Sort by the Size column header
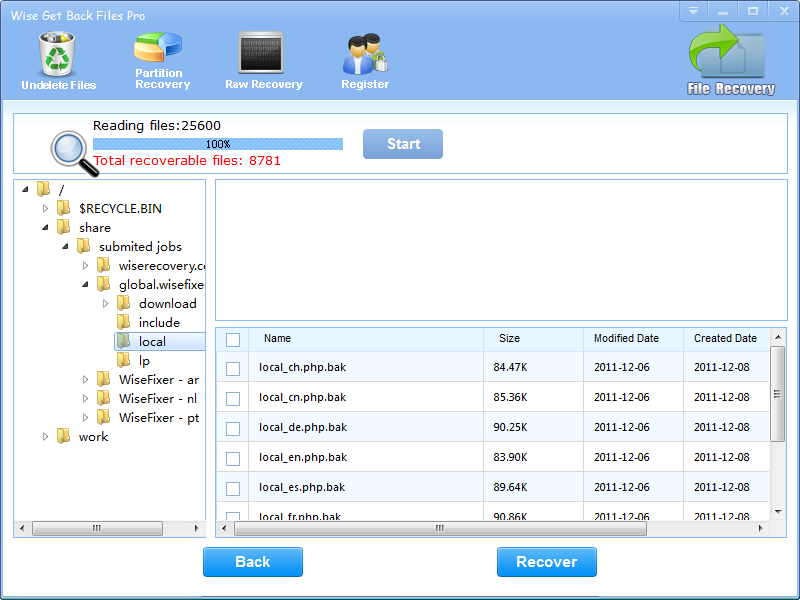The image size is (800, 600). pos(533,339)
